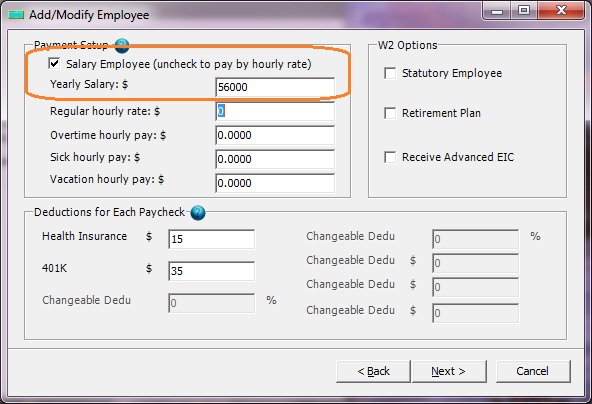
Task: Tick the Retirement Plan checkbox
Action: click(x=390, y=113)
